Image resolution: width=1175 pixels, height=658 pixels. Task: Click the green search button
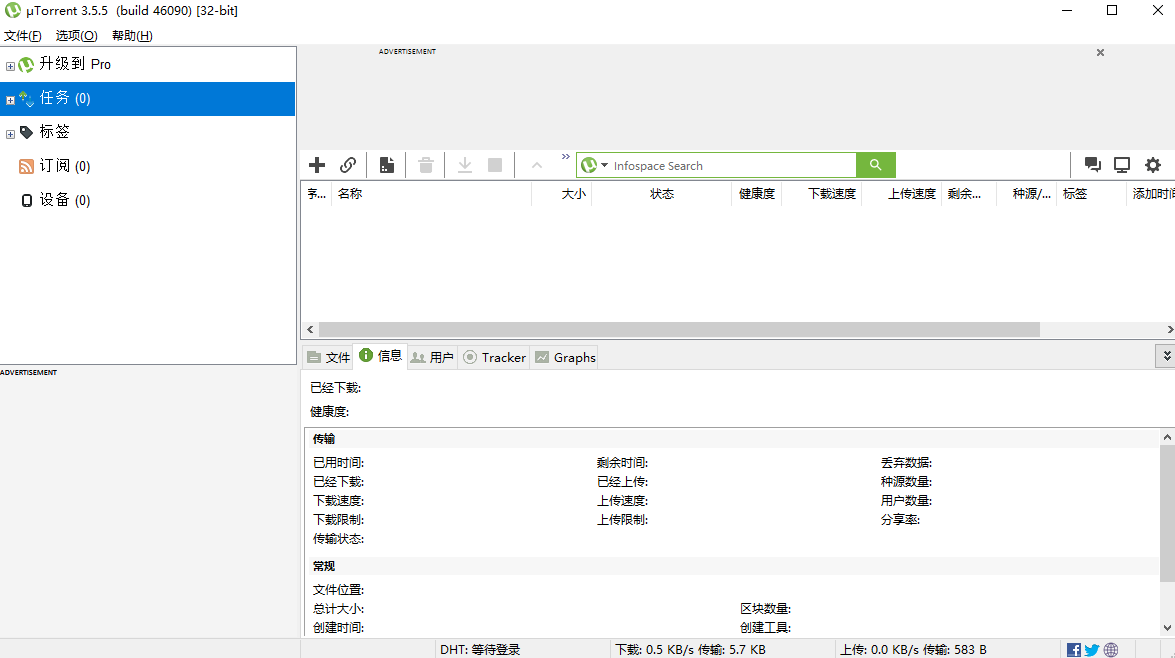pyautogui.click(x=875, y=164)
